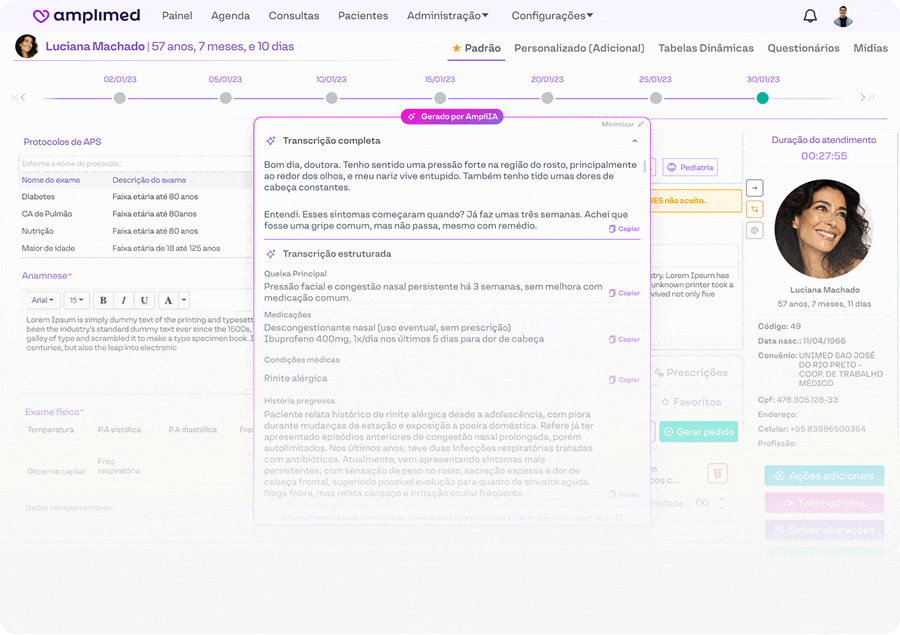This screenshot has width=900, height=635.
Task: Copy the full transcription text
Action: (x=624, y=229)
